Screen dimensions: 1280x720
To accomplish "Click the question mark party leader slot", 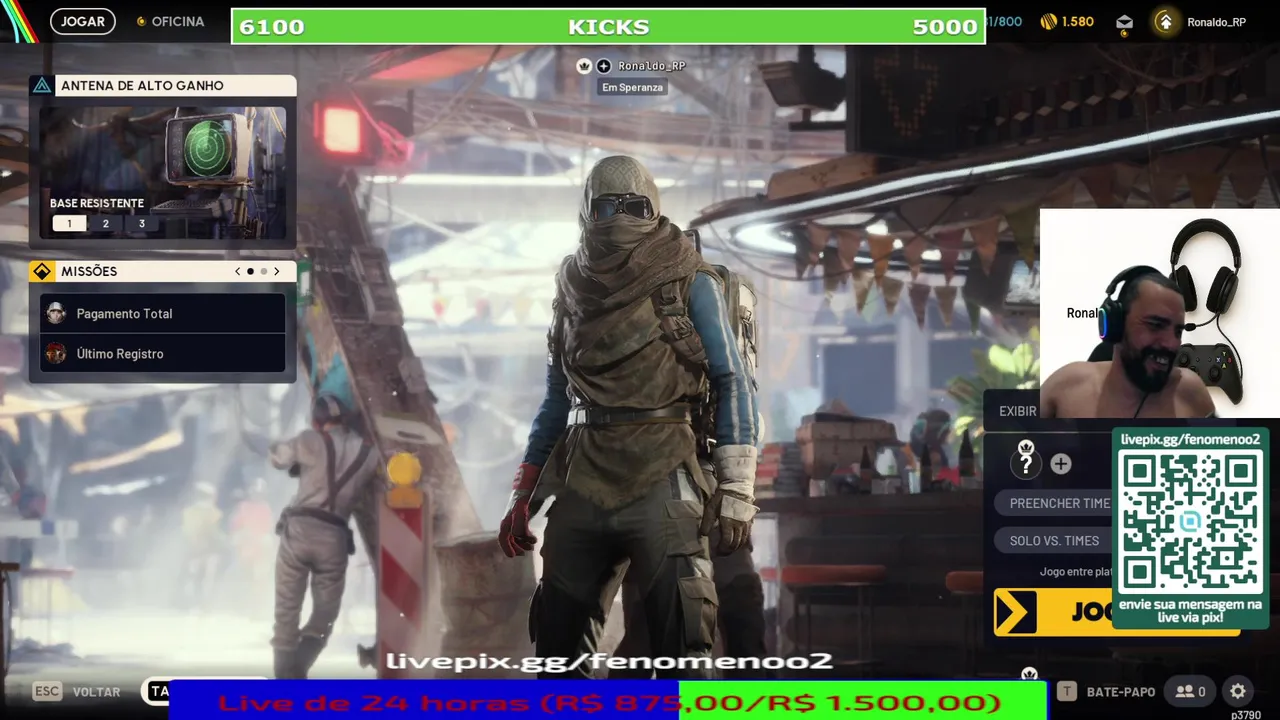I will (1026, 464).
